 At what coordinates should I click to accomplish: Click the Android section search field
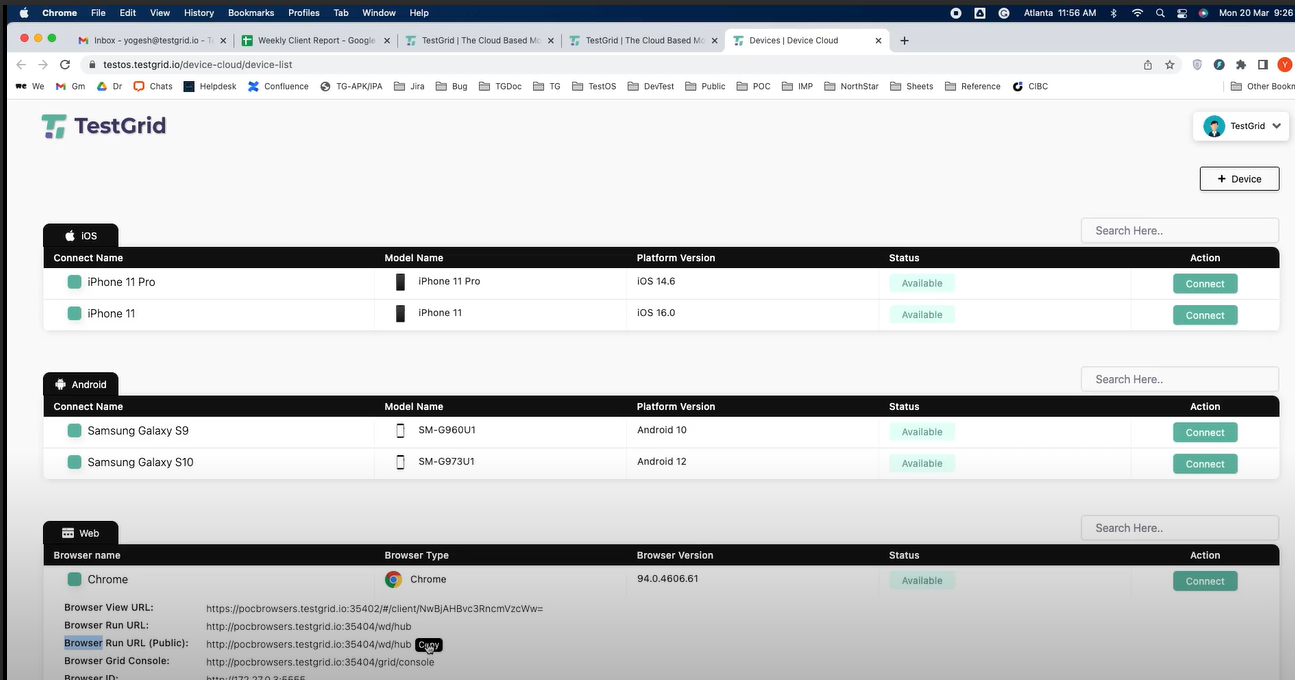(1179, 379)
